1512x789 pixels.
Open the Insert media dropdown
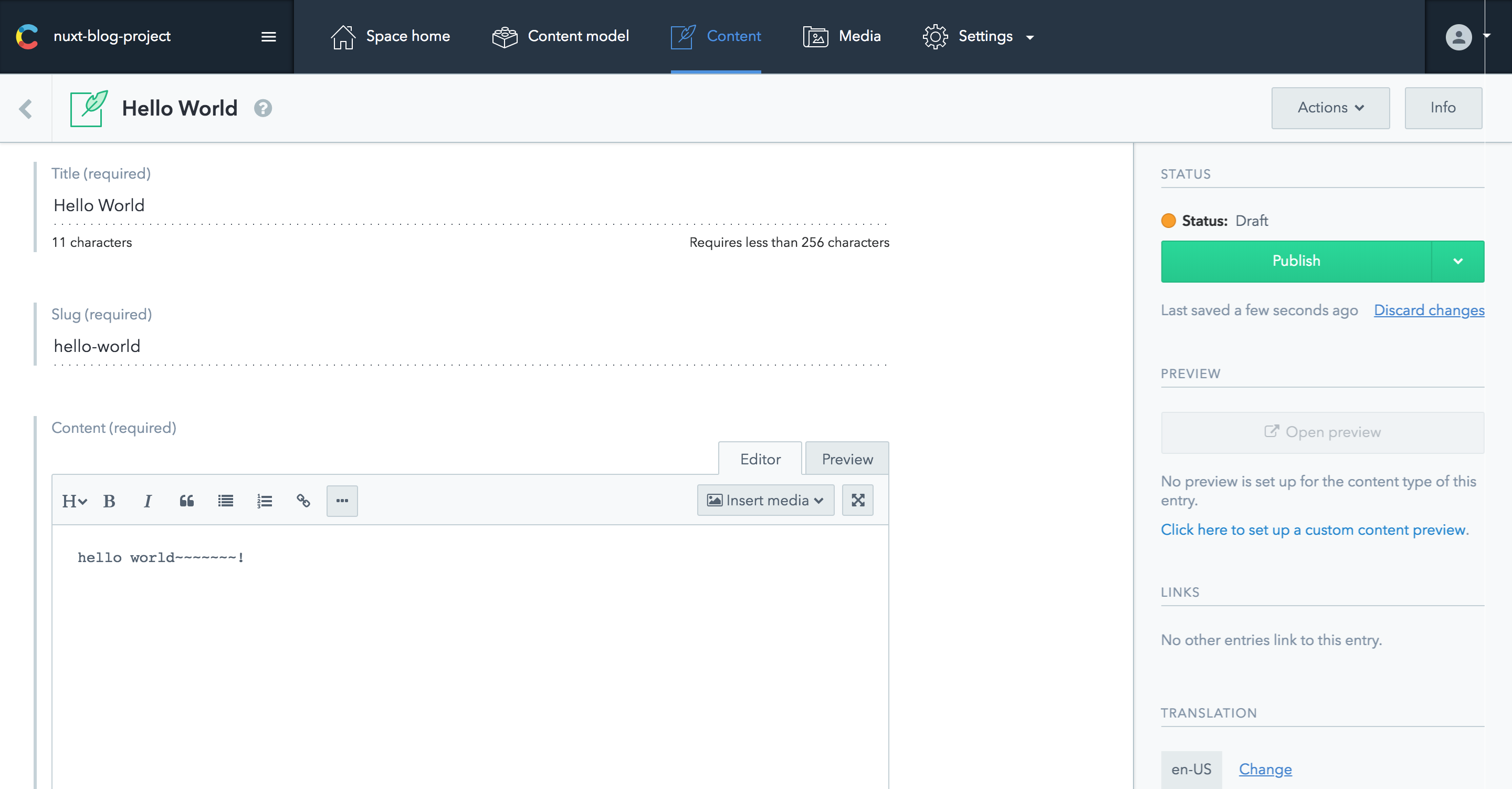pyautogui.click(x=765, y=500)
